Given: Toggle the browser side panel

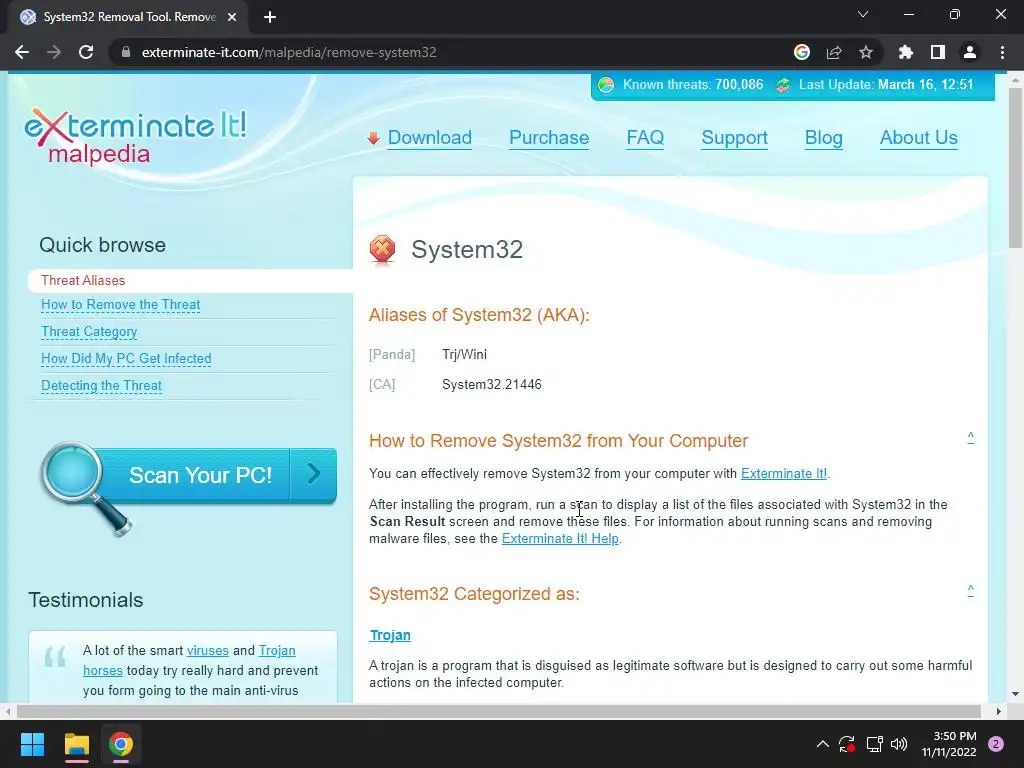Looking at the screenshot, I should coord(938,52).
